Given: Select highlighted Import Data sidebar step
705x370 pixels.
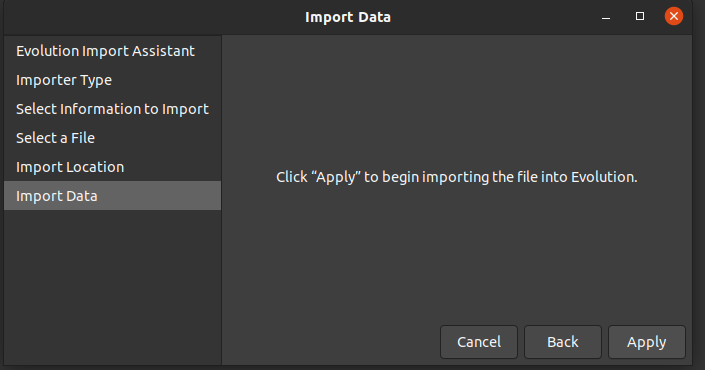Looking at the screenshot, I should click(112, 196).
